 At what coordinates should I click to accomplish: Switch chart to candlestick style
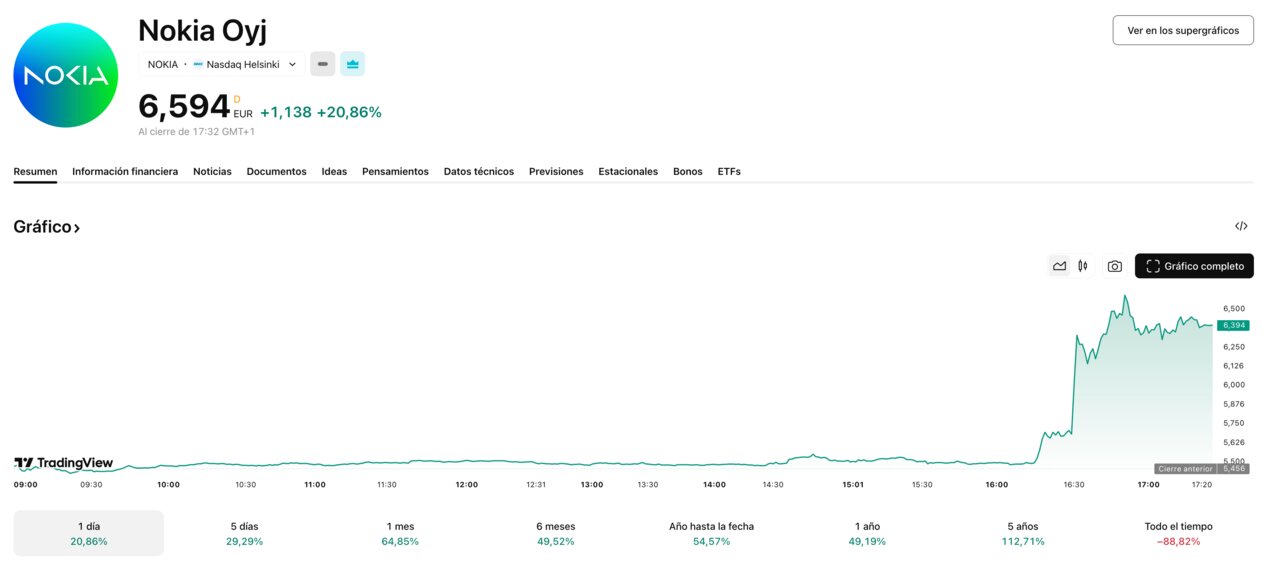[x=1083, y=266]
